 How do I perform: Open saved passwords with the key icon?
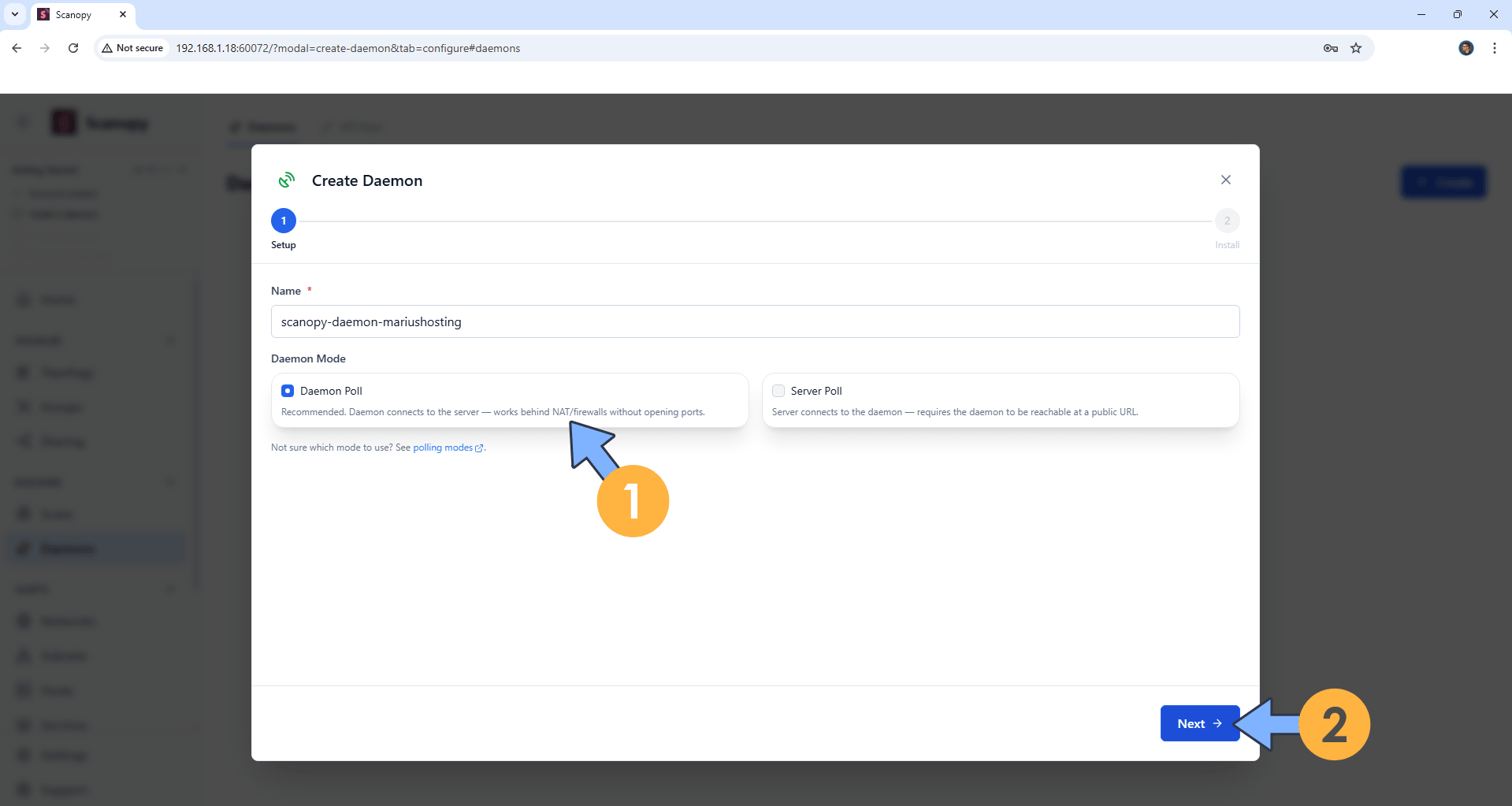pyautogui.click(x=1329, y=48)
